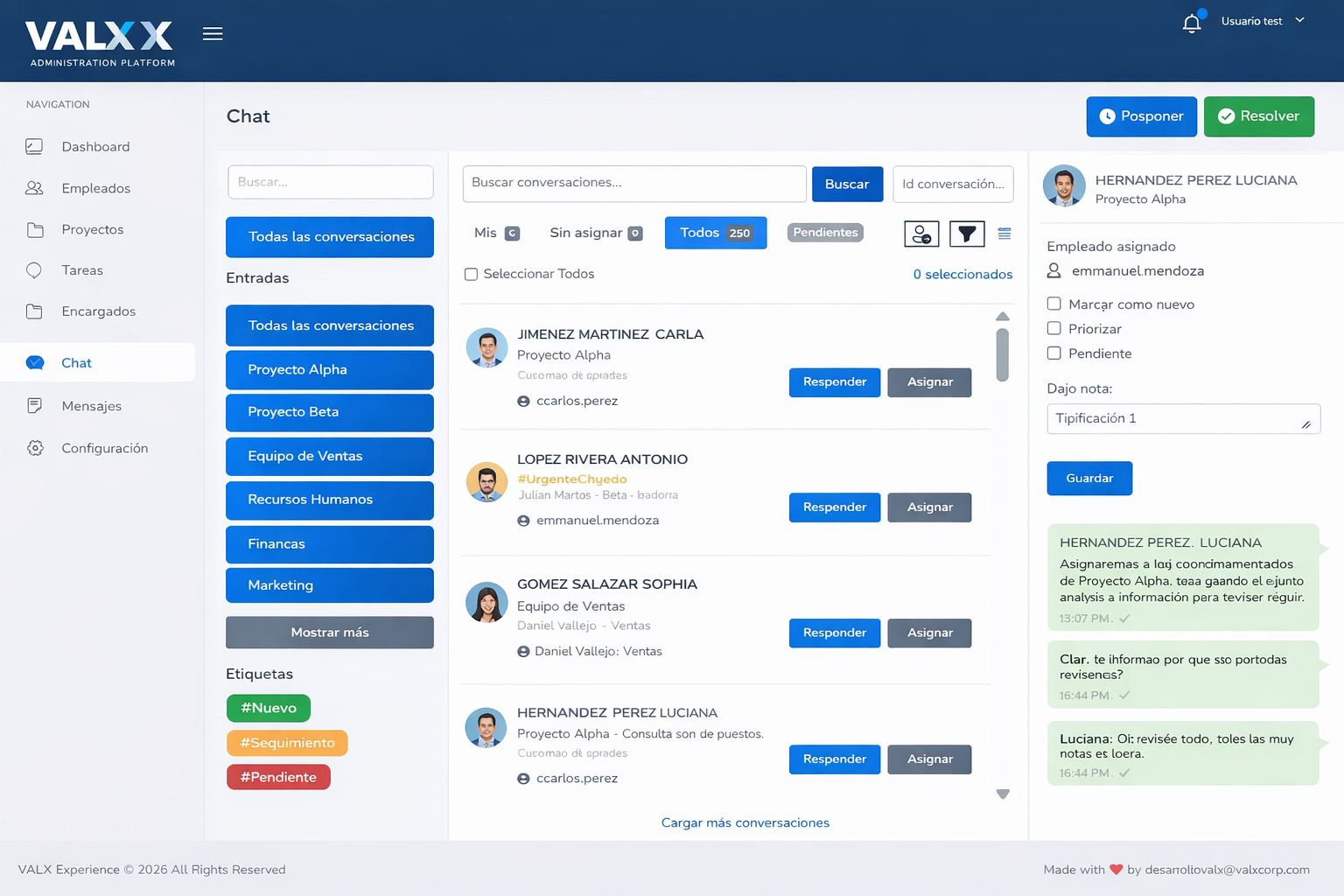Select the Pendientes tab
The height and width of the screenshot is (896, 1344).
pyautogui.click(x=825, y=233)
